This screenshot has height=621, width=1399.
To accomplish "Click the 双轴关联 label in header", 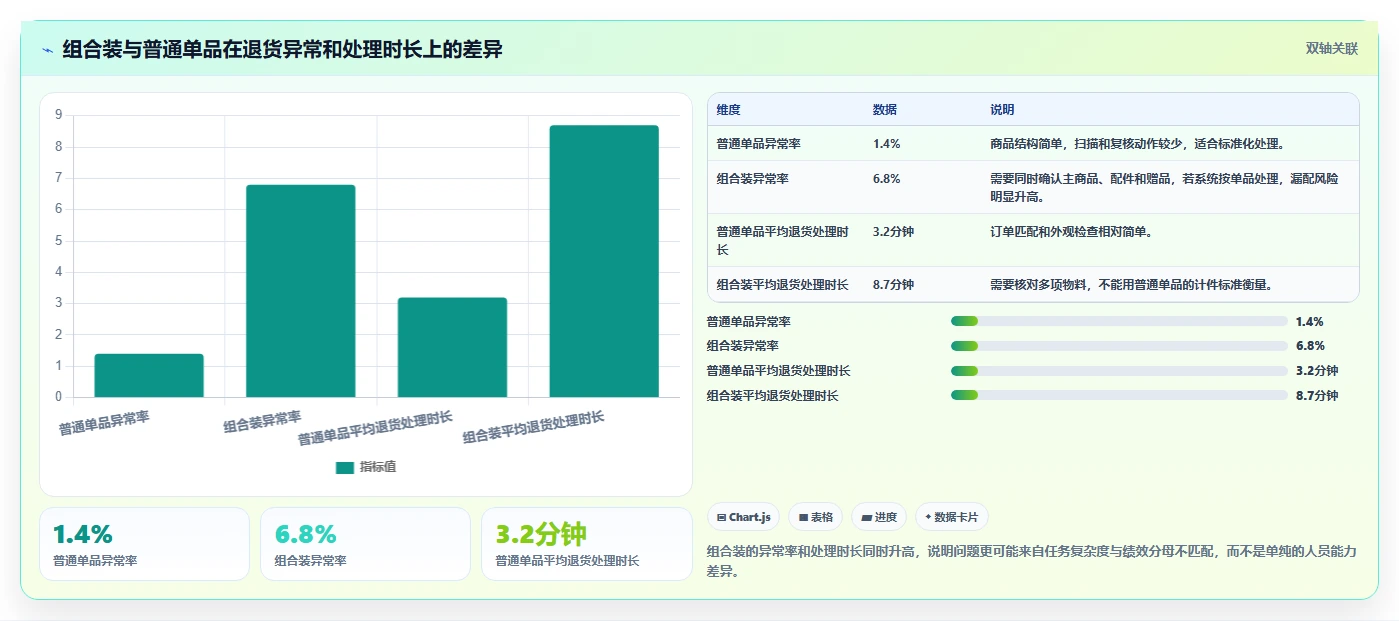I will coord(1331,48).
